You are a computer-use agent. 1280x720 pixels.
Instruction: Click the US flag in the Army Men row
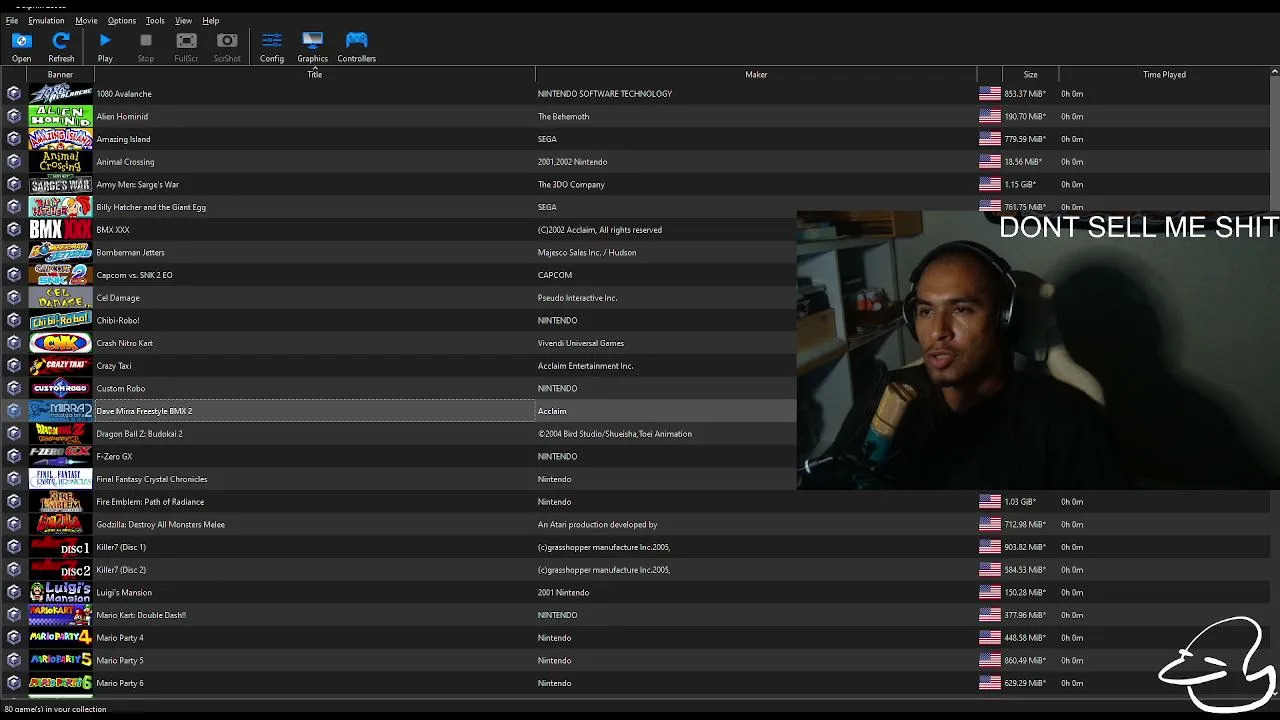pos(990,184)
